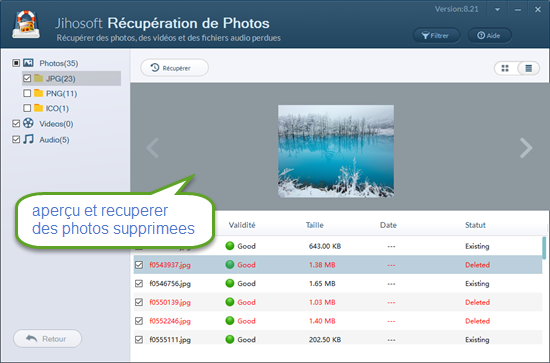550x363 pixels.
Task: Sort by the Statut column header
Action: [475, 225]
